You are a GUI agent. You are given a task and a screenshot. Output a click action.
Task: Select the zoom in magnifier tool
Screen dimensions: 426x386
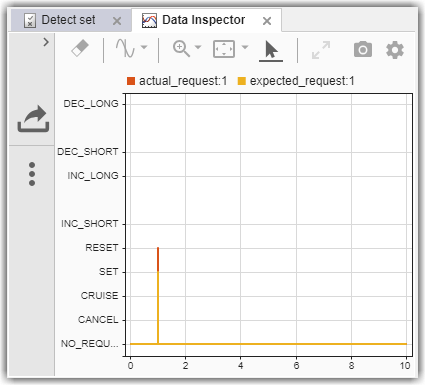pos(181,49)
